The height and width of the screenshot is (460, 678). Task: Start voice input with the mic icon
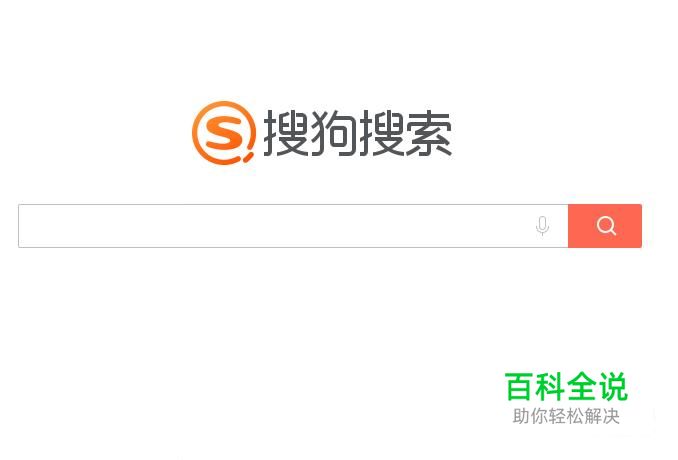pyautogui.click(x=542, y=226)
